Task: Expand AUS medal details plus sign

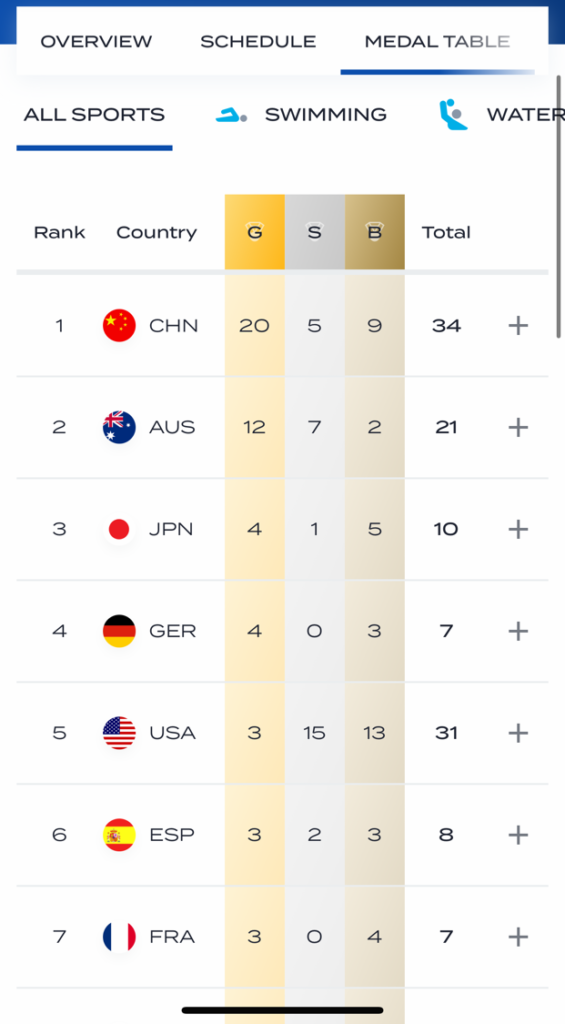Action: tap(518, 427)
